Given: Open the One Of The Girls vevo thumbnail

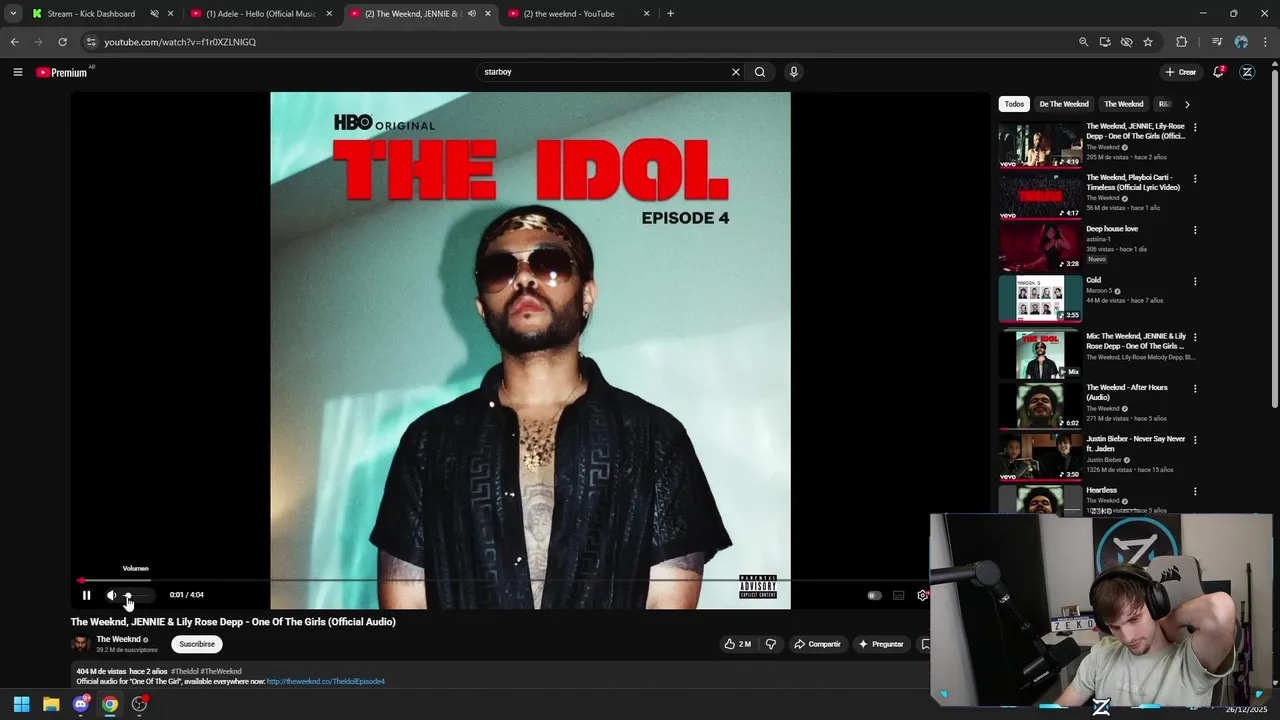Looking at the screenshot, I should tap(1040, 145).
